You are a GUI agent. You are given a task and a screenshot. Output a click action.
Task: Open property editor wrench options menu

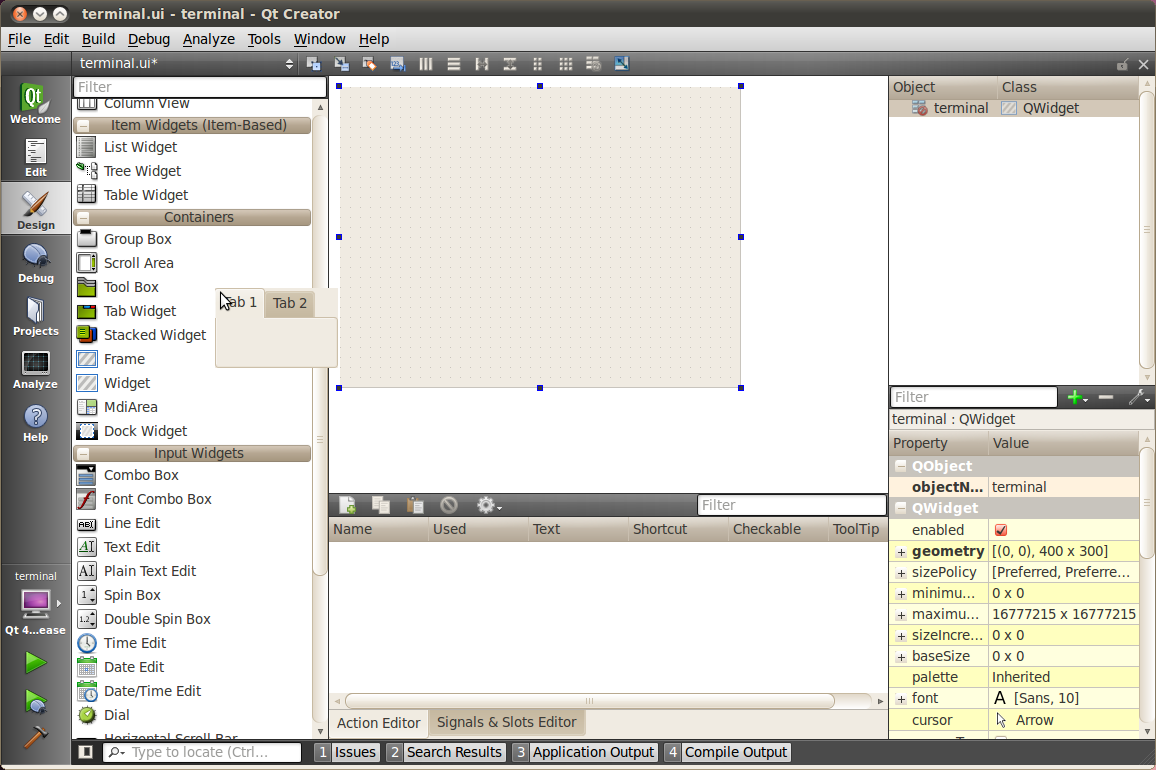tap(1139, 398)
